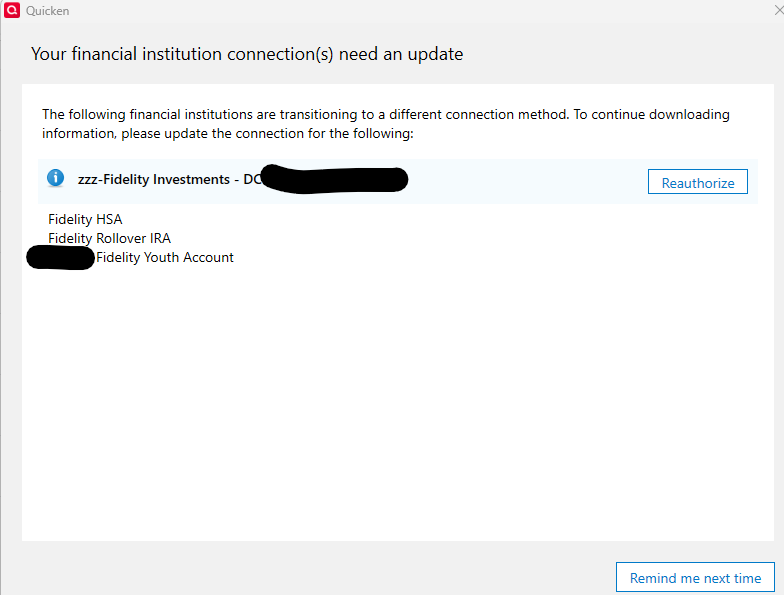Click the Quicken title bar text

pos(48,10)
